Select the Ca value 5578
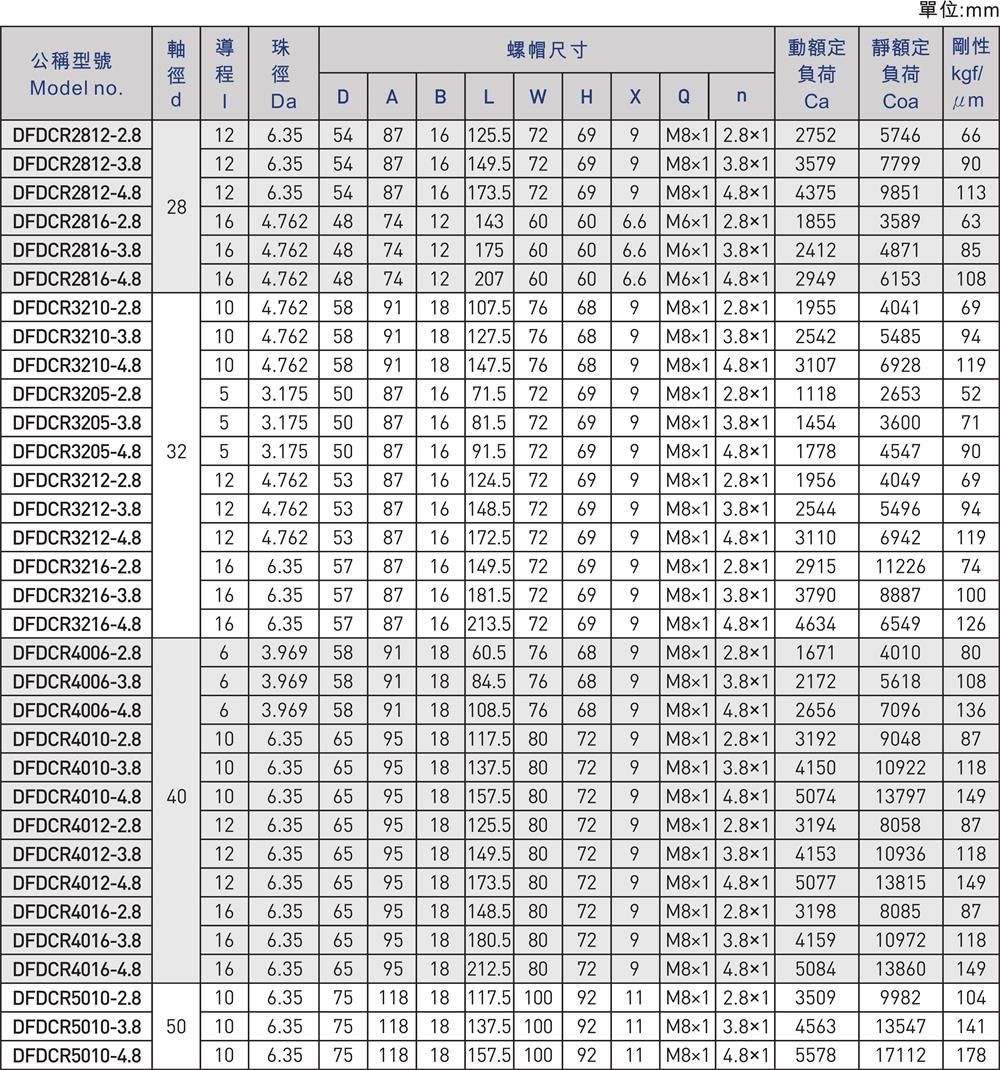 [816, 1055]
